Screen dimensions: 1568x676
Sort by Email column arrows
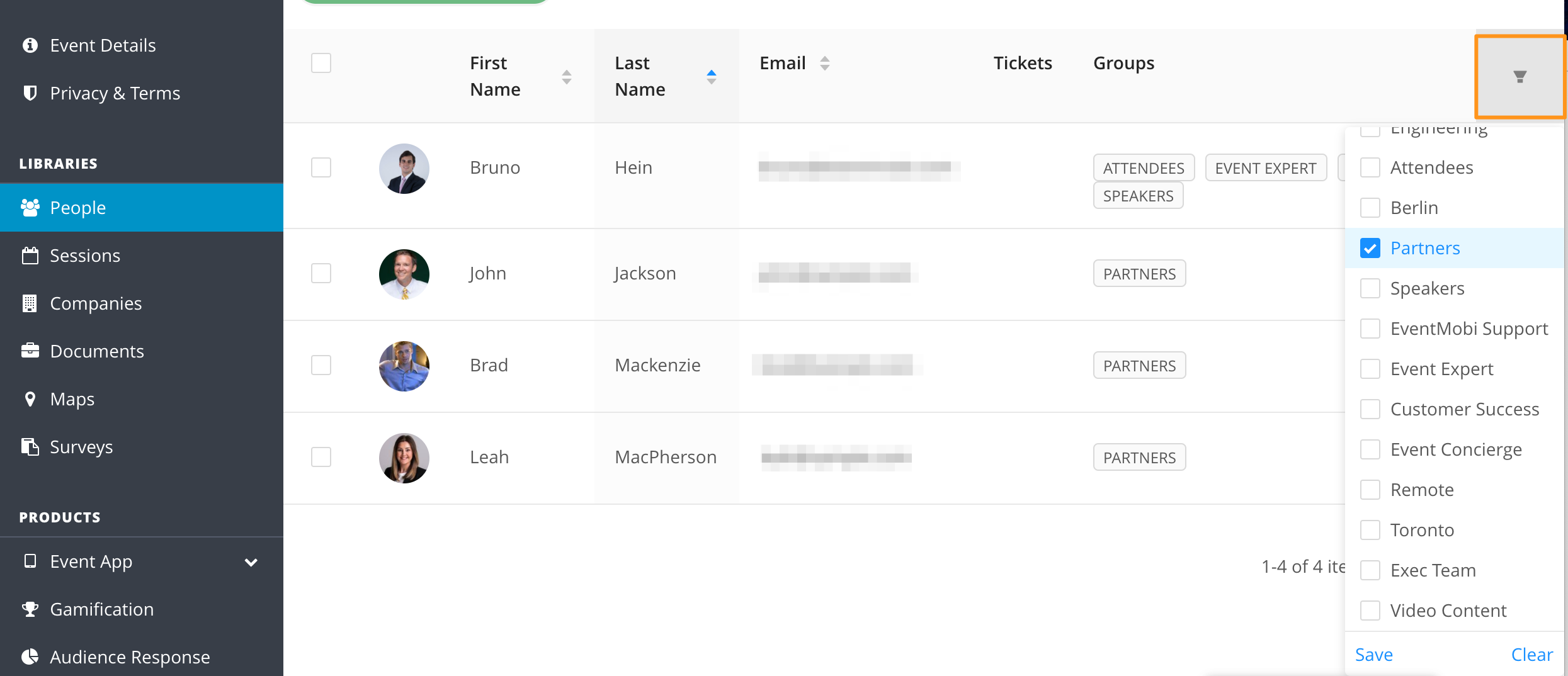[825, 63]
